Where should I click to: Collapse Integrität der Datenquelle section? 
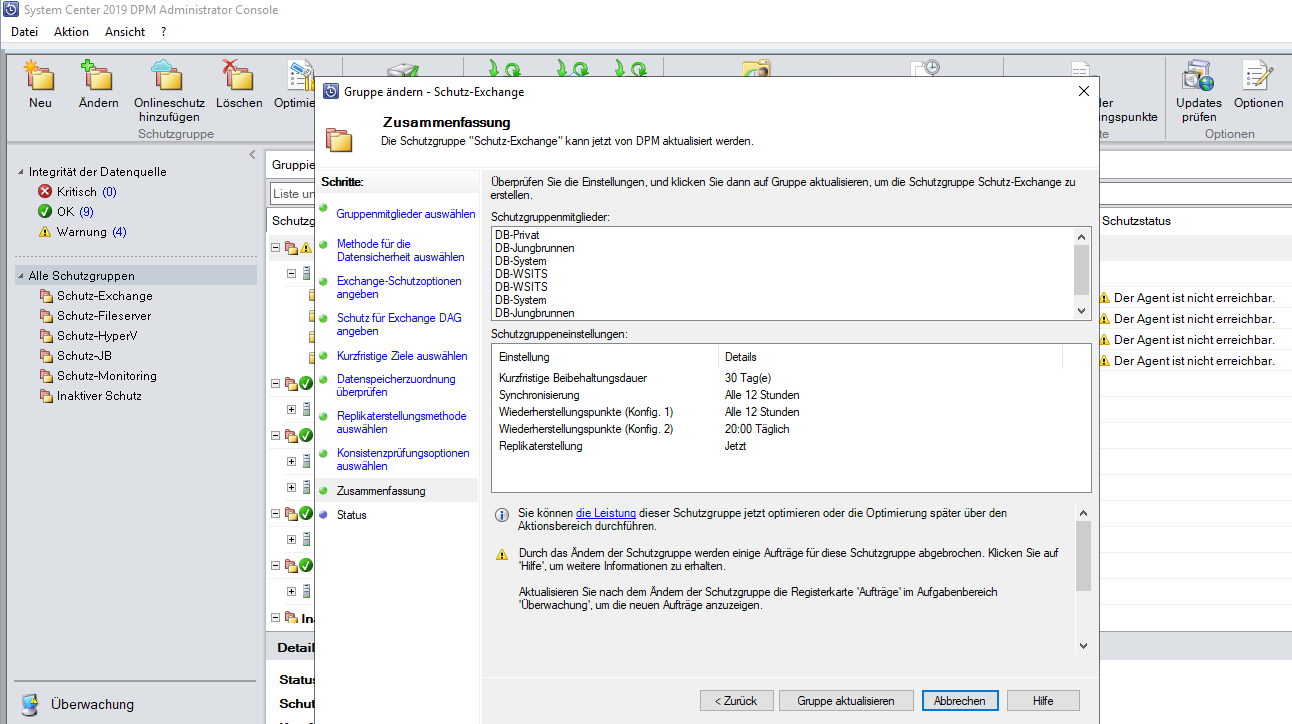pos(22,172)
